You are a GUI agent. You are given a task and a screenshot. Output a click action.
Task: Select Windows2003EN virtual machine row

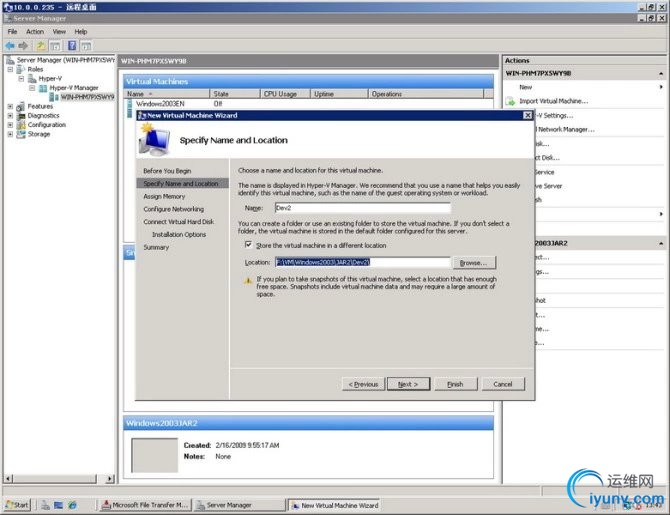(309, 104)
